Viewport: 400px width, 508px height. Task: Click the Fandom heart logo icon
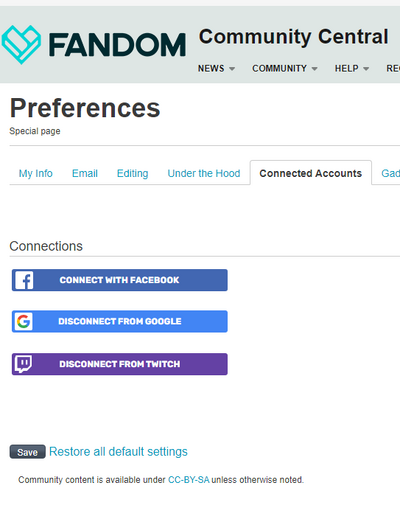click(21, 45)
